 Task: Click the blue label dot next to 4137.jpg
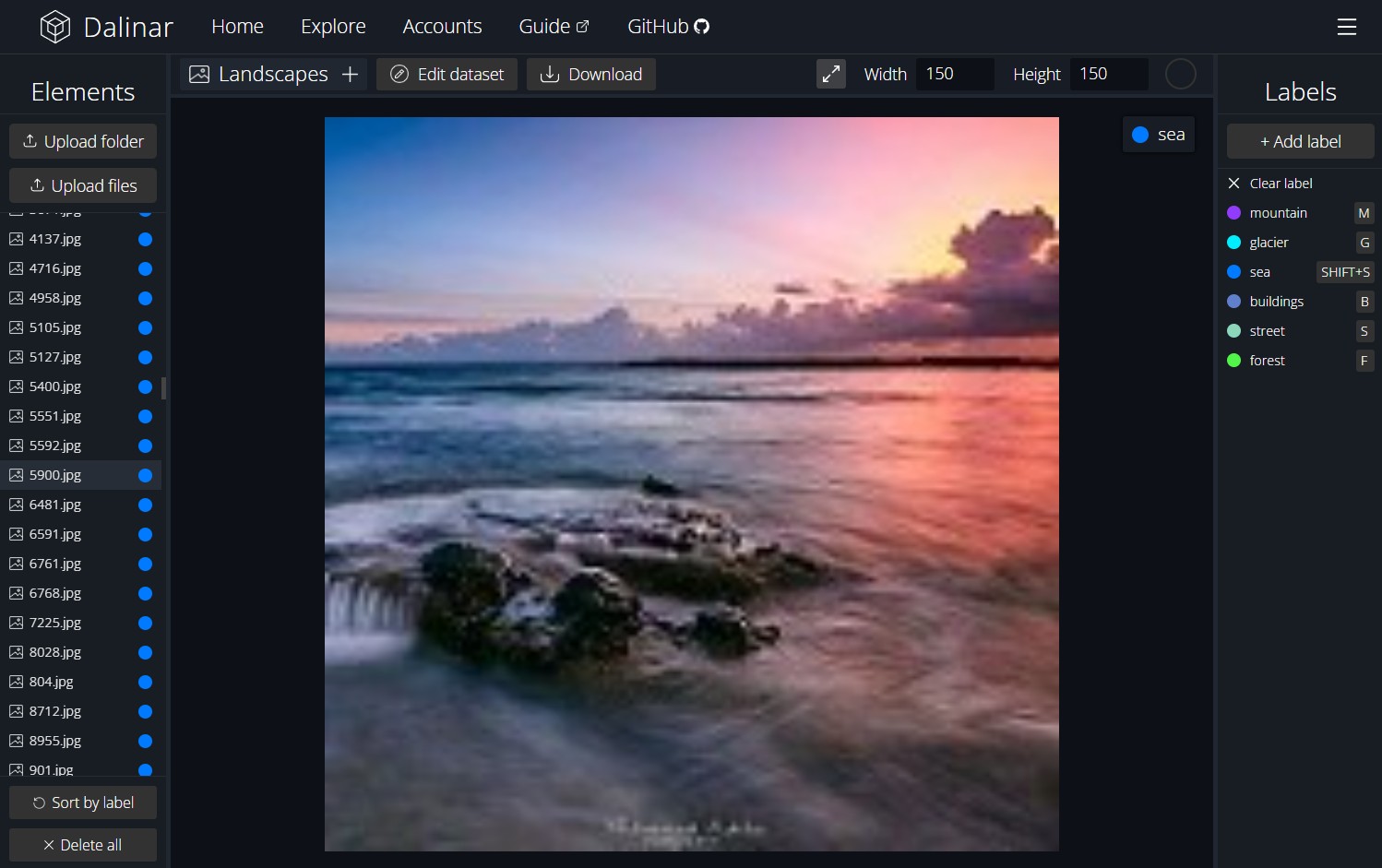pyautogui.click(x=145, y=239)
